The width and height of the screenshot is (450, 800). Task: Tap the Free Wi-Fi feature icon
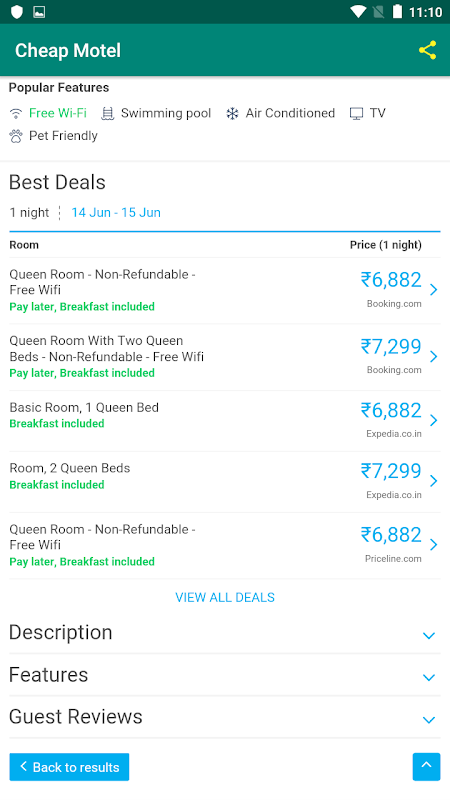[16, 113]
